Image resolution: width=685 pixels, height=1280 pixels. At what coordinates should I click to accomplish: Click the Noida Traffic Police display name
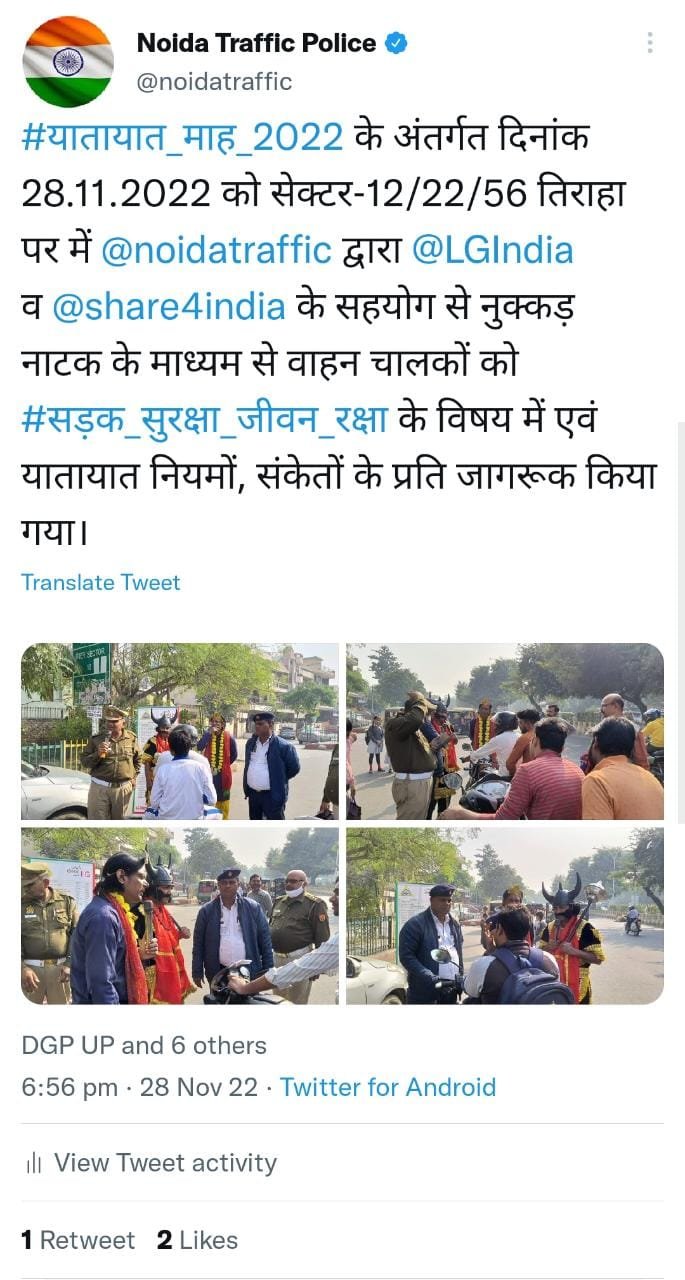(256, 43)
